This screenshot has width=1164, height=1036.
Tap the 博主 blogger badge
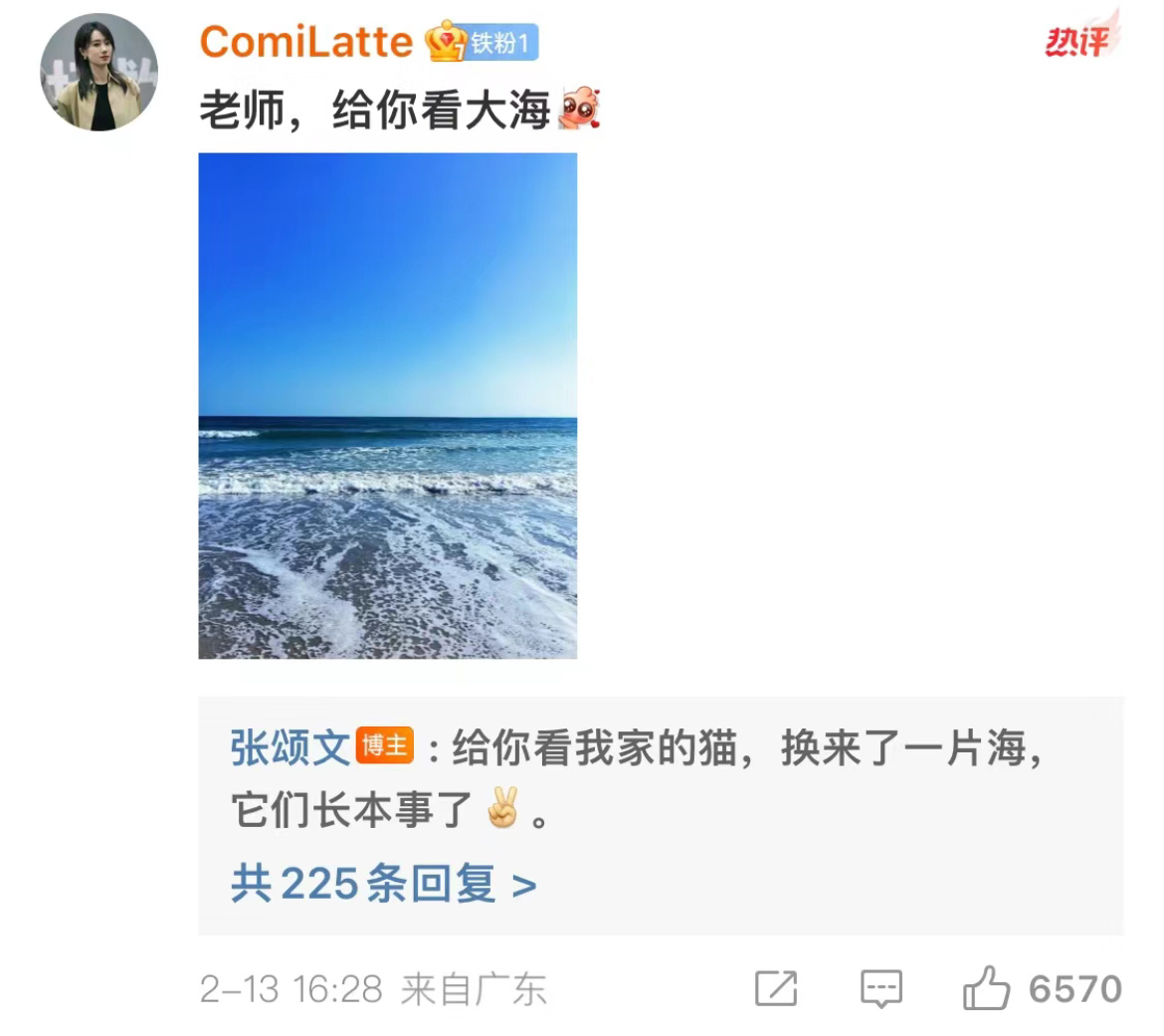point(385,744)
